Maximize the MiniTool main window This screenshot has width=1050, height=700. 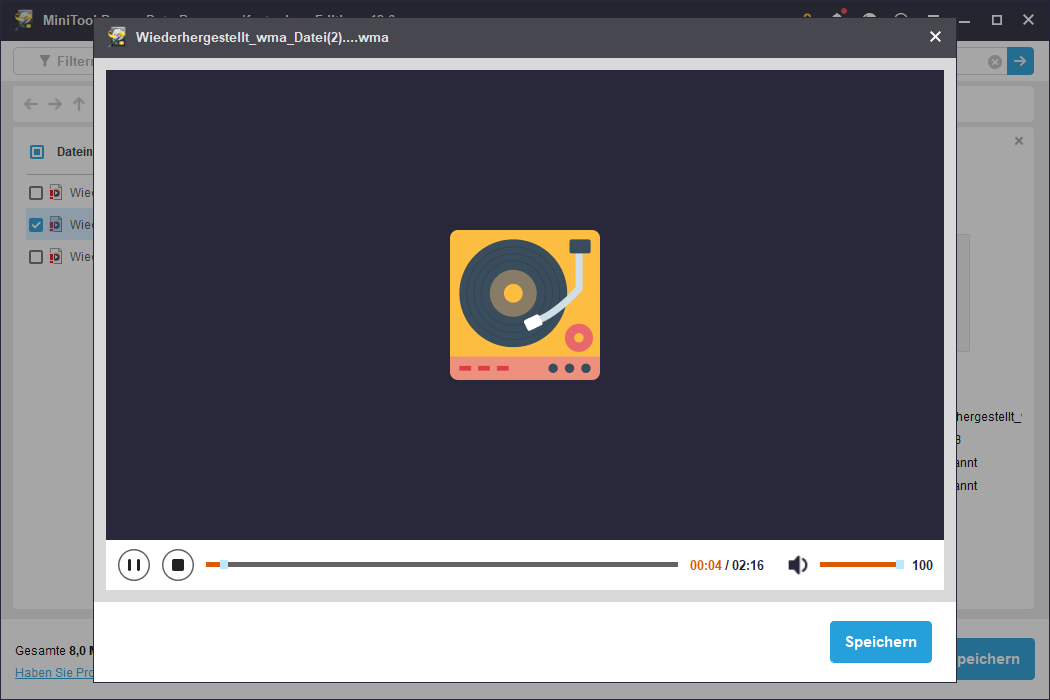point(996,20)
